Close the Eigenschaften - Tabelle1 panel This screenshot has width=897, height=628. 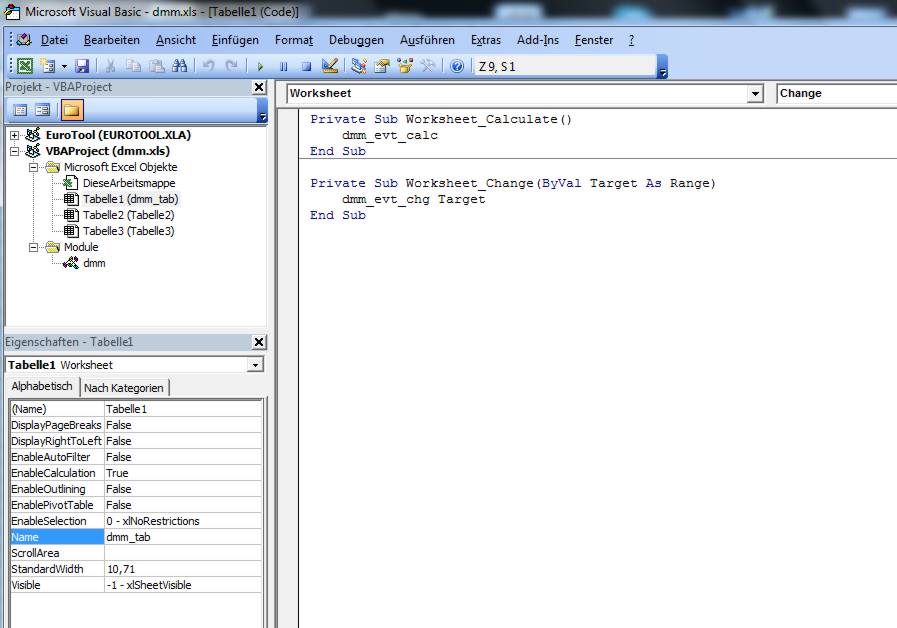pos(259,342)
